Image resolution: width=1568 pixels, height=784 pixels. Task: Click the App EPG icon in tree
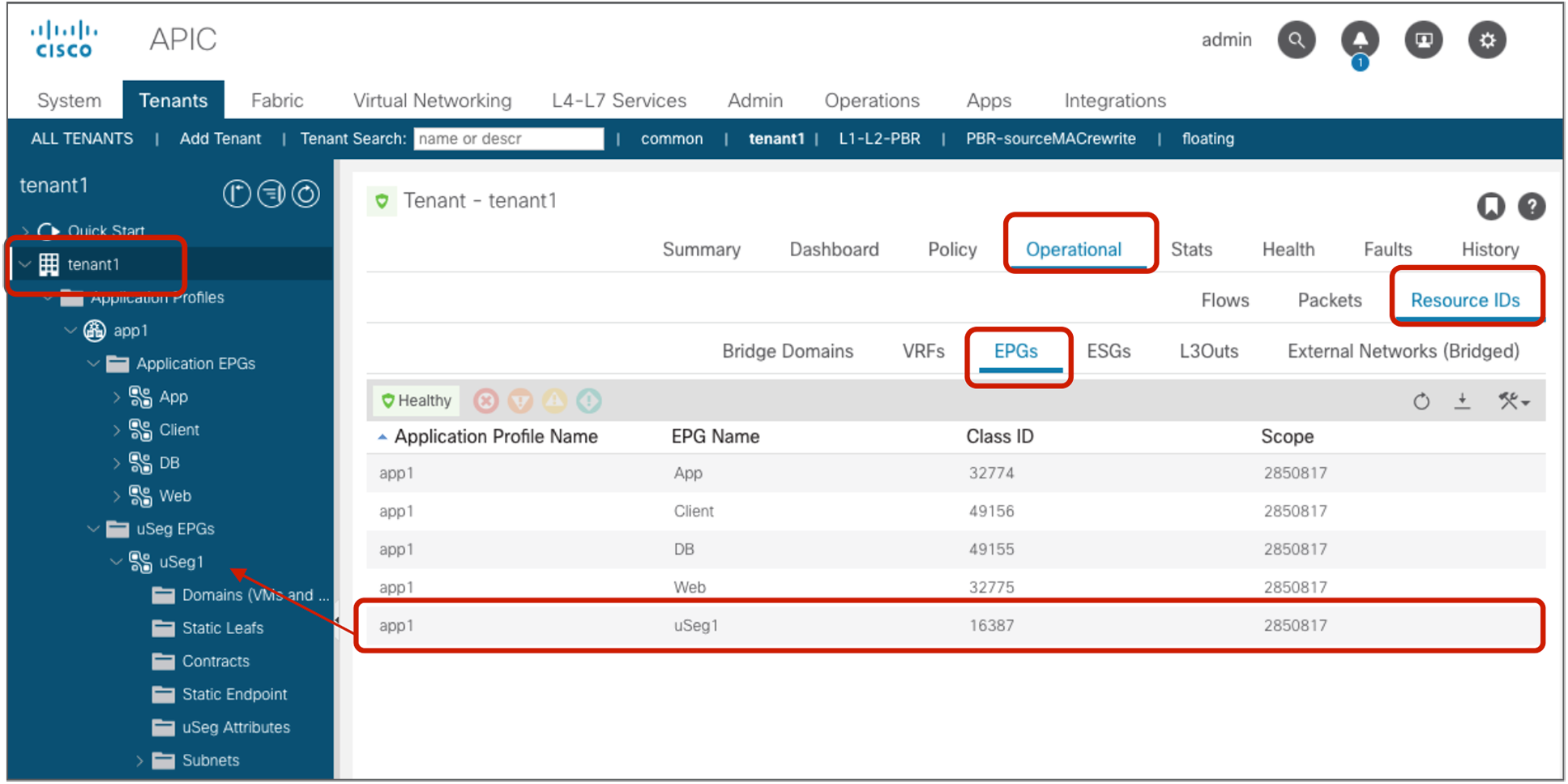click(140, 397)
